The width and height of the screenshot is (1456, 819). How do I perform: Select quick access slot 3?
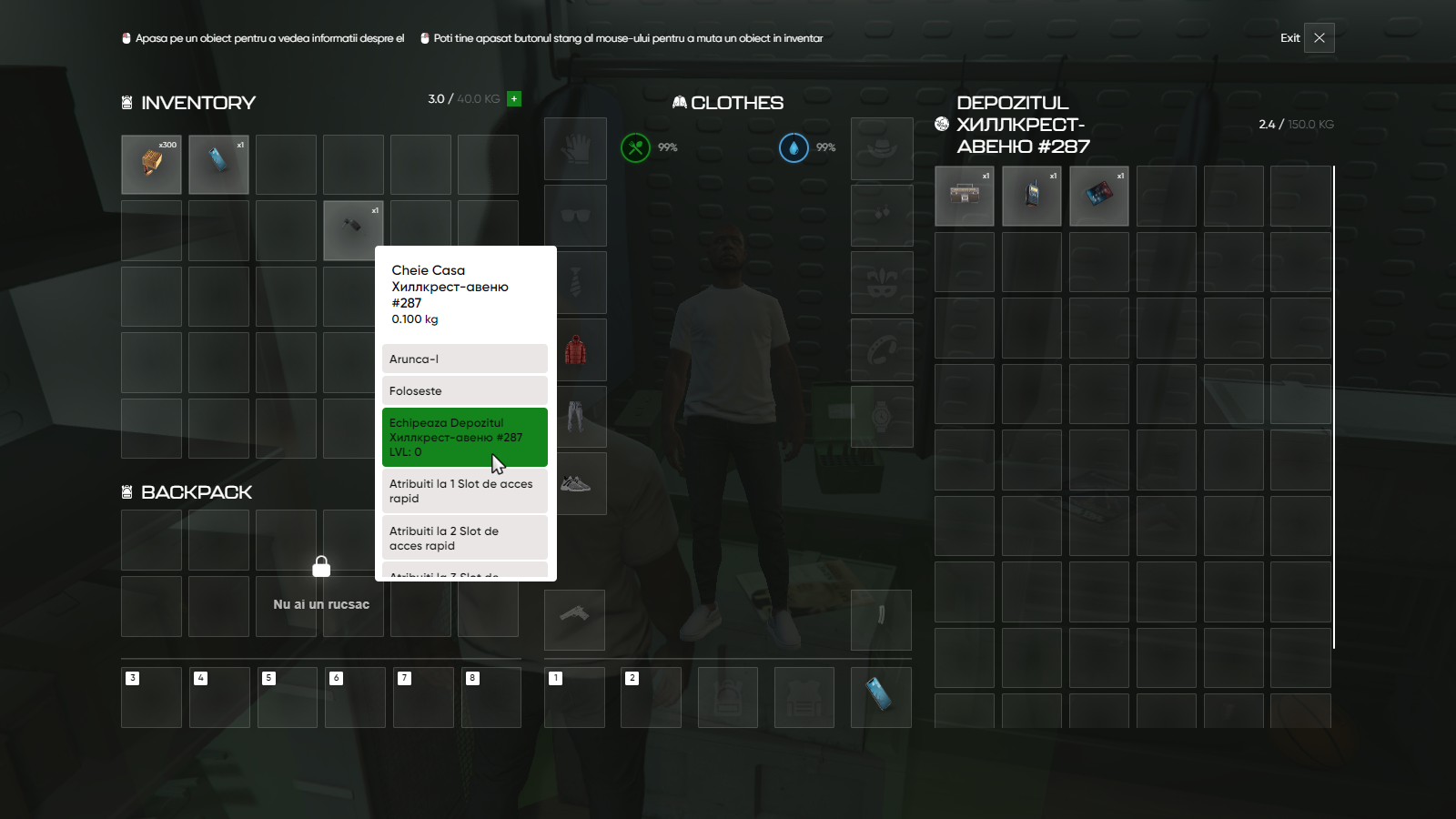[151, 697]
